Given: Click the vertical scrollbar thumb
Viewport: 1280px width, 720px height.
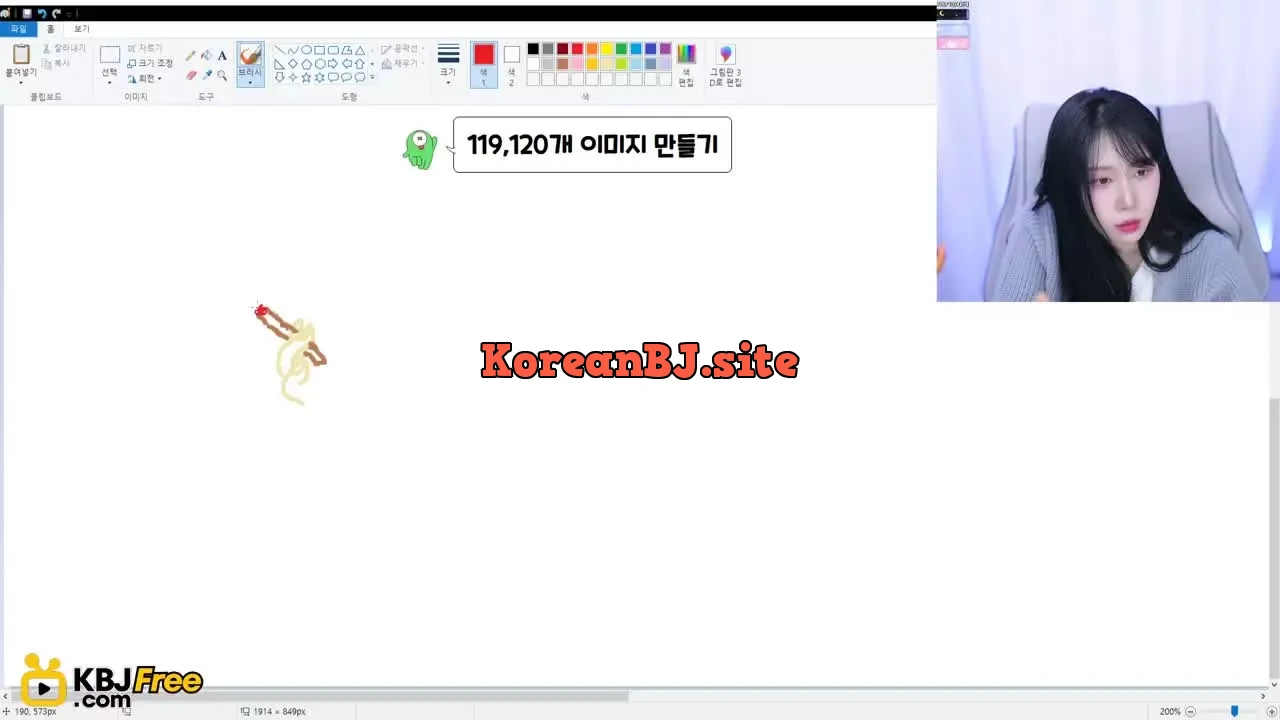Looking at the screenshot, I should coord(1274,540).
